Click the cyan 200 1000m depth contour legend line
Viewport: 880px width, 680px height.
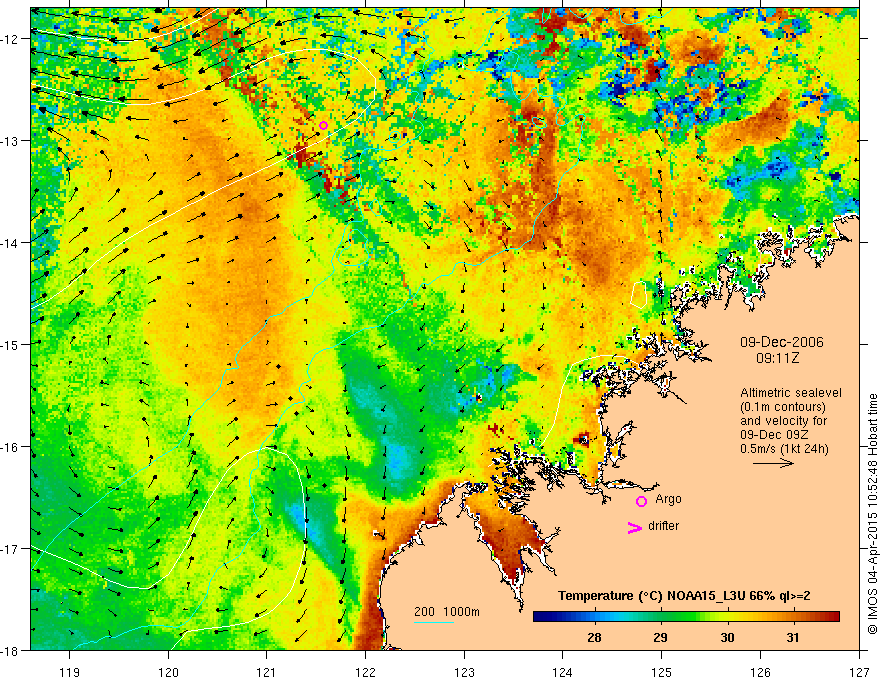pyautogui.click(x=434, y=622)
